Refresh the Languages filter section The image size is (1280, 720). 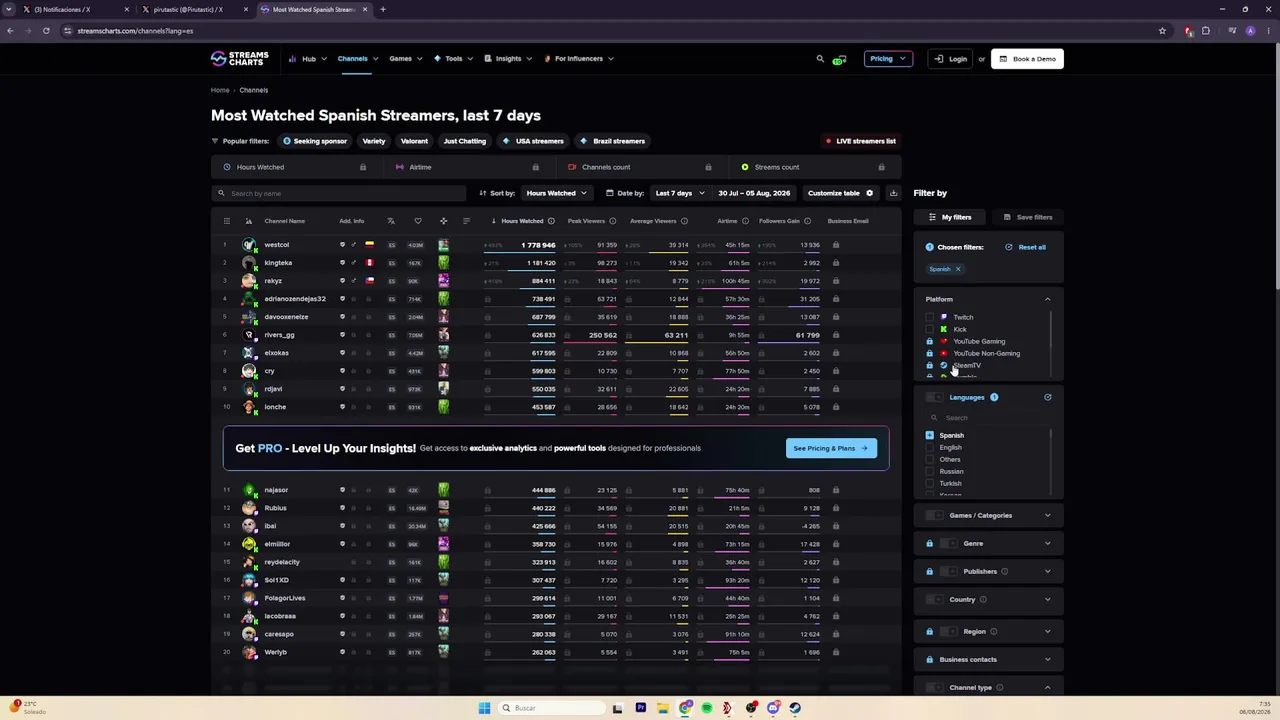[x=1048, y=397]
